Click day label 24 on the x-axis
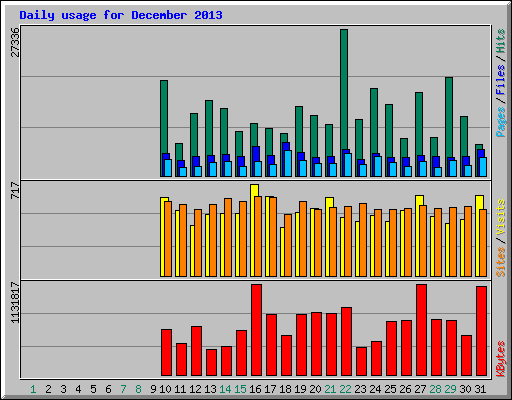 point(375,389)
